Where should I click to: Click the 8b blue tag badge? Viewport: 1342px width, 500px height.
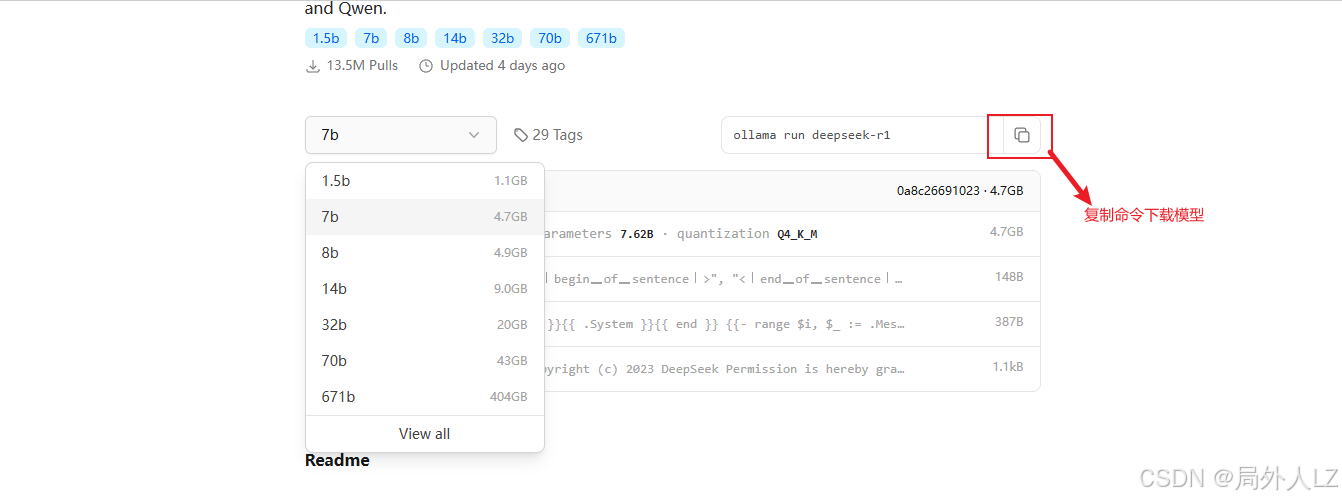click(411, 38)
